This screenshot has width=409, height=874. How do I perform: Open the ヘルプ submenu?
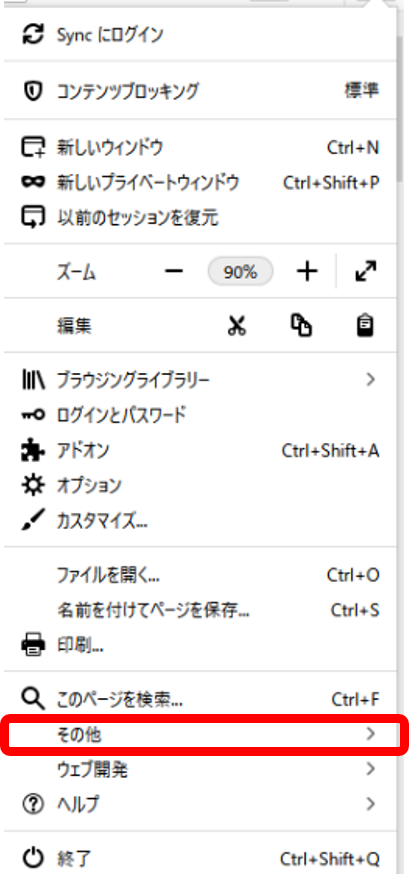click(200, 804)
